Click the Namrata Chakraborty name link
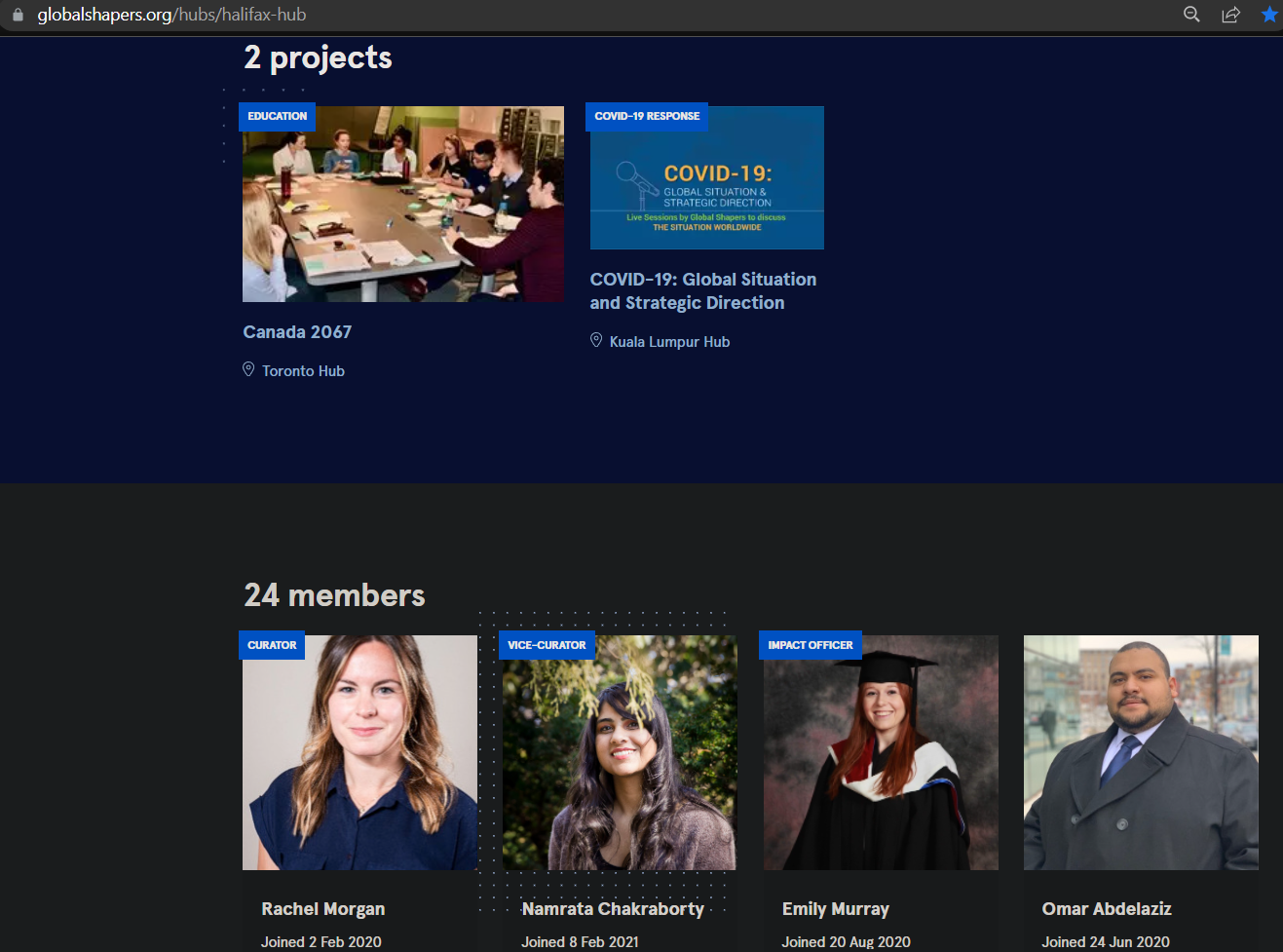 tap(613, 909)
